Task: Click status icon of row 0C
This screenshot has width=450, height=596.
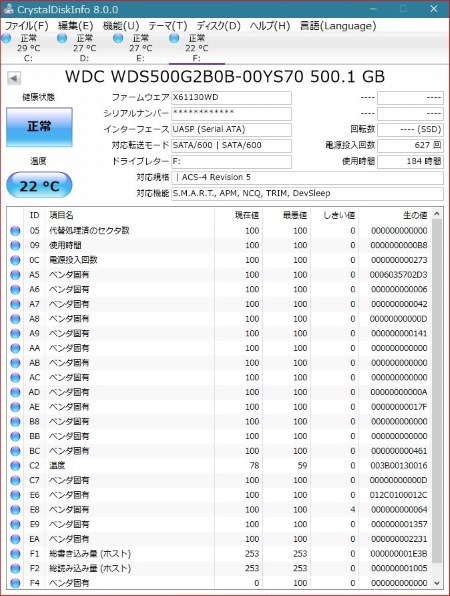Action: pyautogui.click(x=15, y=260)
